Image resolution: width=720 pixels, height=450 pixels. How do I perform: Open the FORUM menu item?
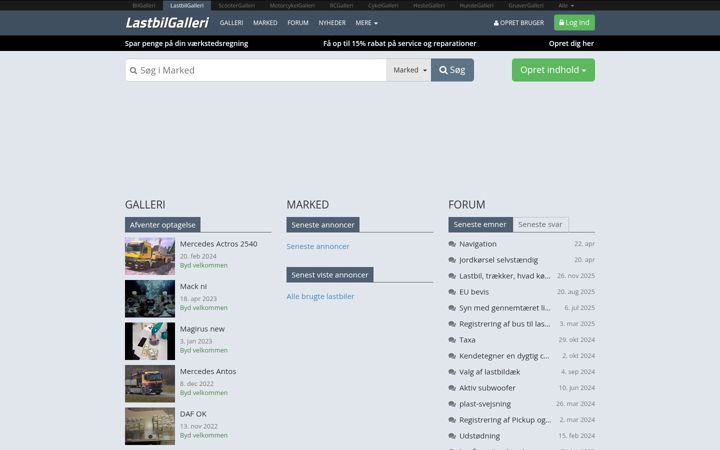[x=298, y=22]
